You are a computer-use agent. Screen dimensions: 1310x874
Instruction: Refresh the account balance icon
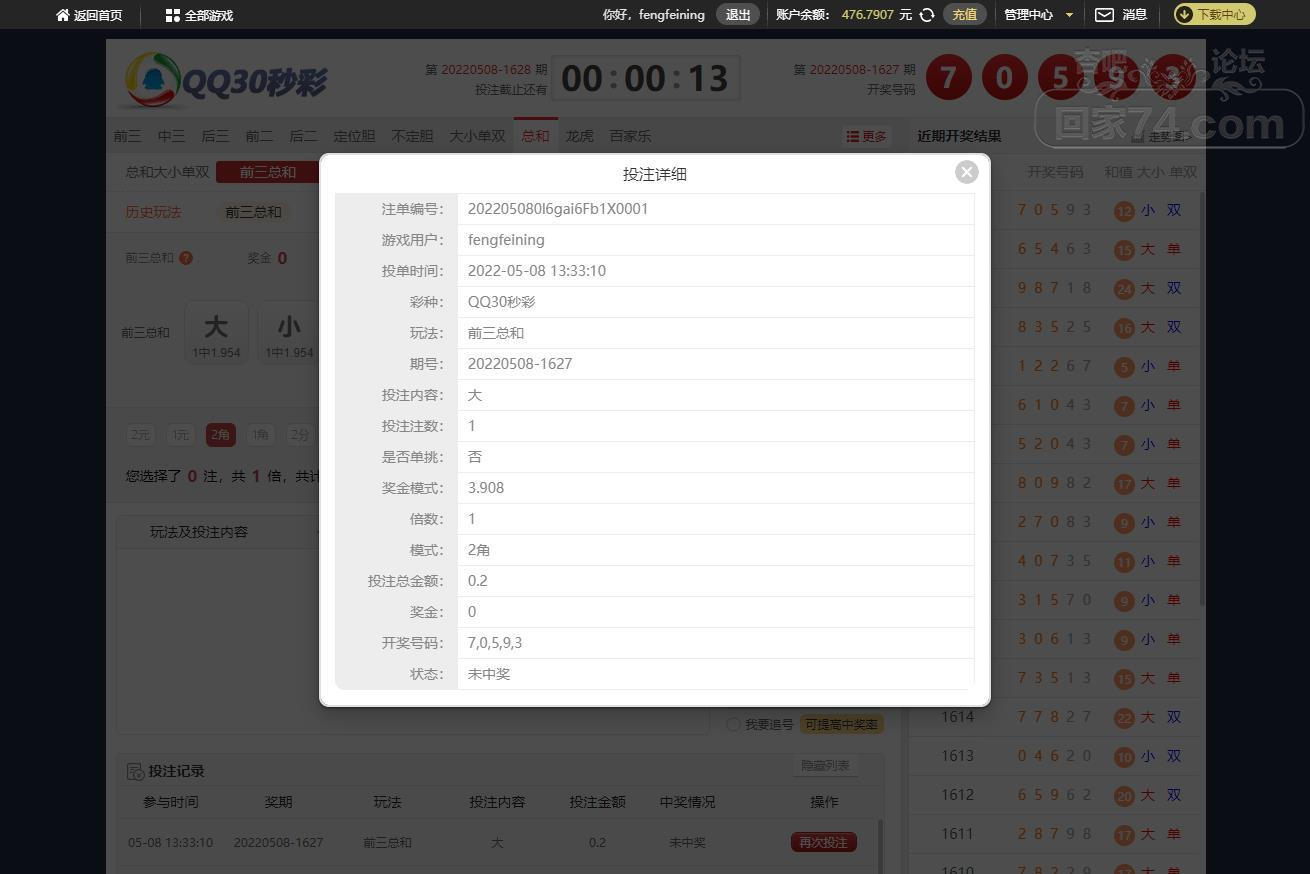click(927, 15)
